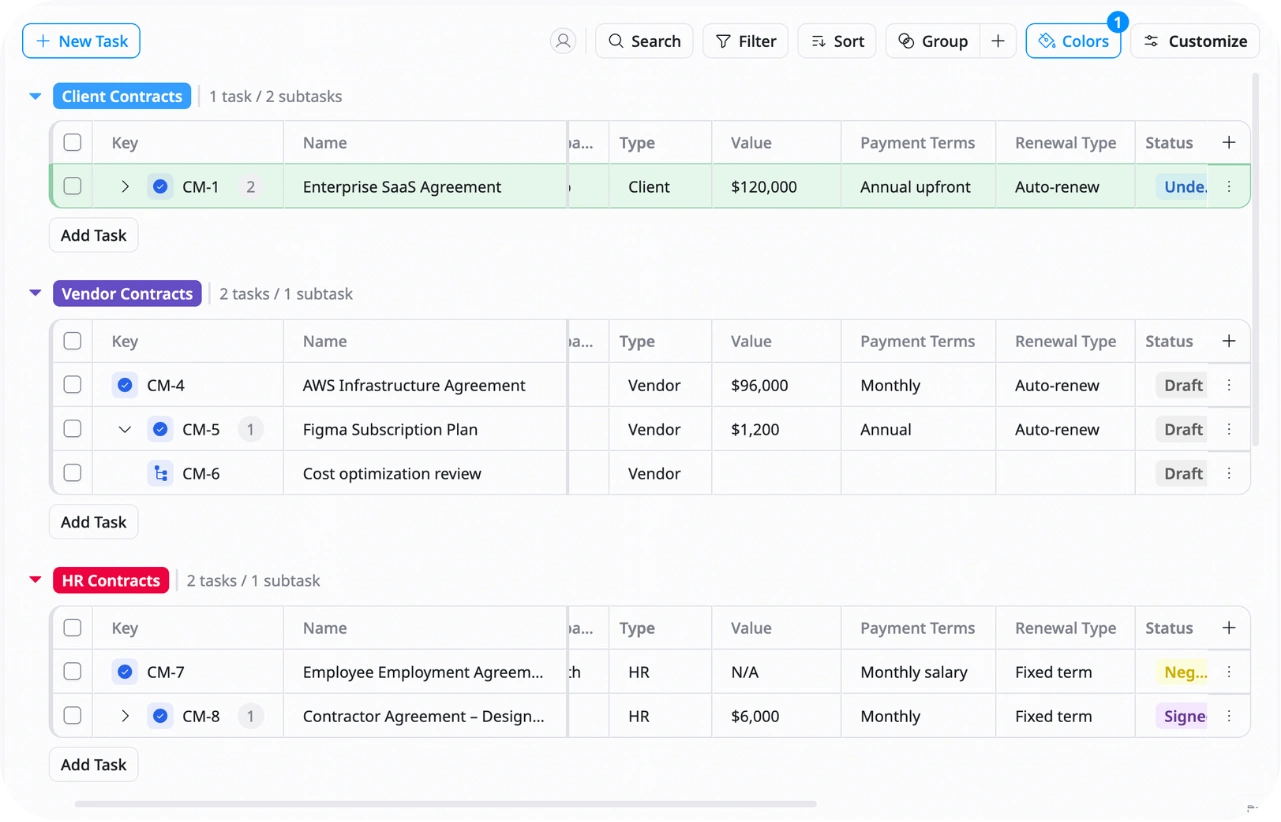This screenshot has height=822, width=1281.
Task: Click the task type icon for CM-7
Action: [125, 672]
